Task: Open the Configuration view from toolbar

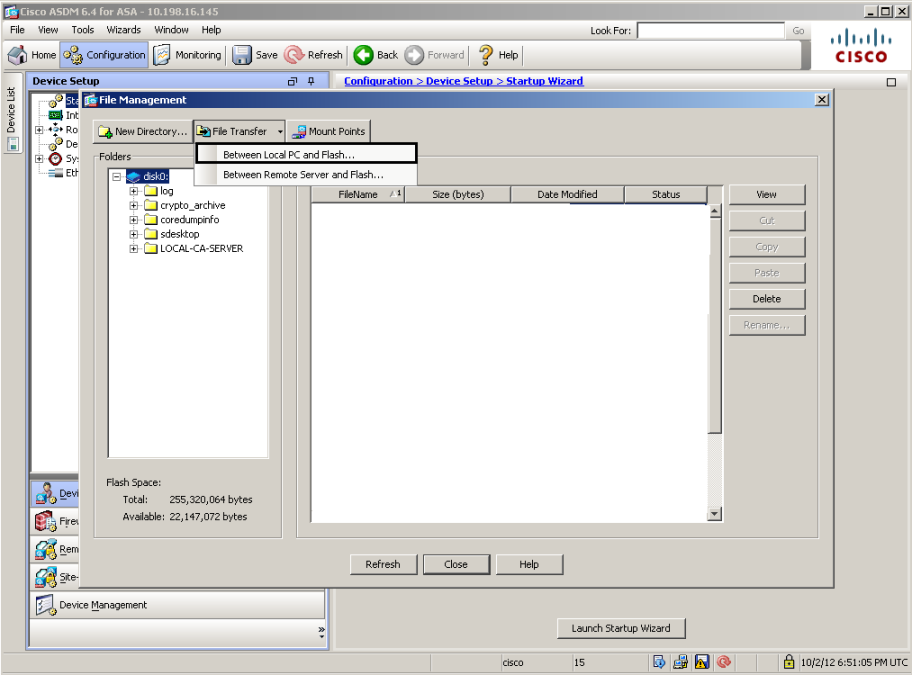Action: 104,55
